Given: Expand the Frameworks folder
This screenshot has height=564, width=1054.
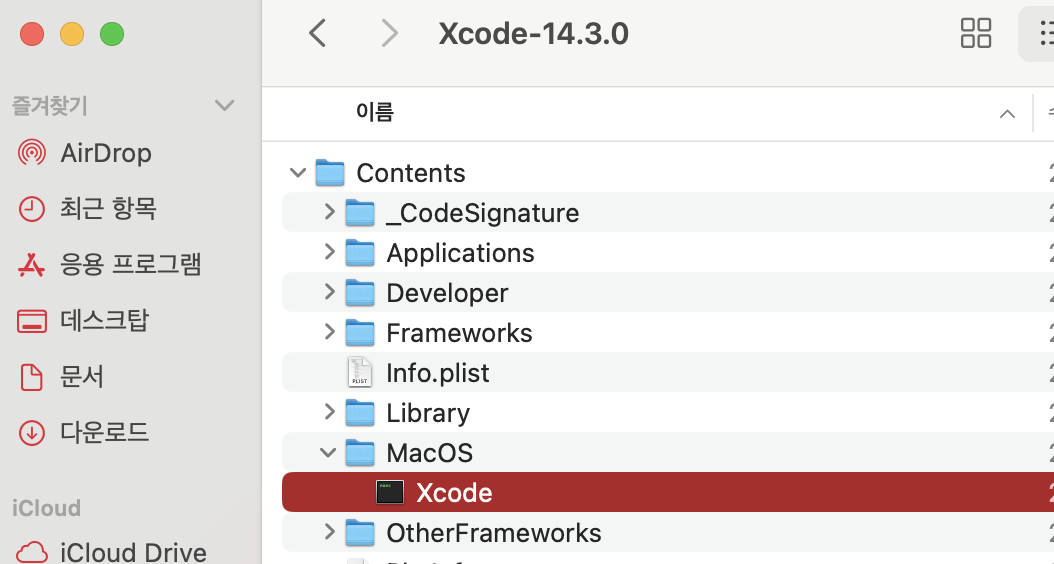Looking at the screenshot, I should (x=329, y=331).
